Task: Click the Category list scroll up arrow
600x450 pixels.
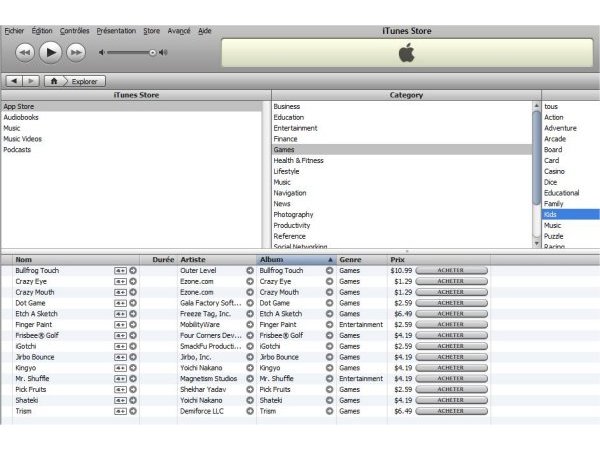Action: (536, 106)
